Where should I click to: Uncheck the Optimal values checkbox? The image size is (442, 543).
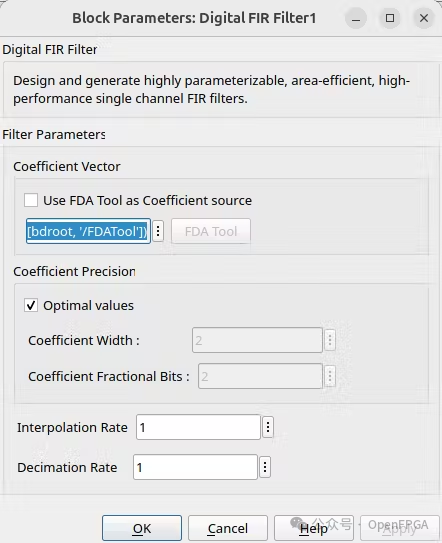(x=31, y=305)
